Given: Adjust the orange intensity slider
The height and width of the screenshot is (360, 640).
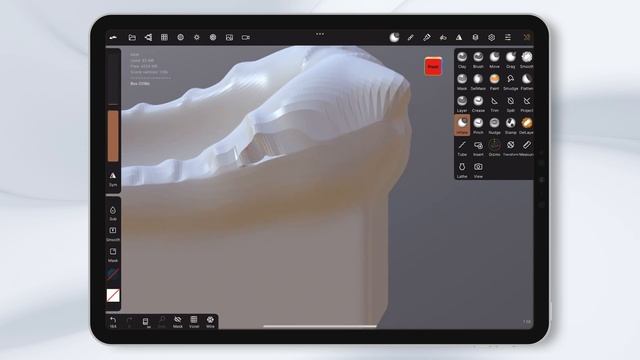Looking at the screenshot, I should 113,136.
